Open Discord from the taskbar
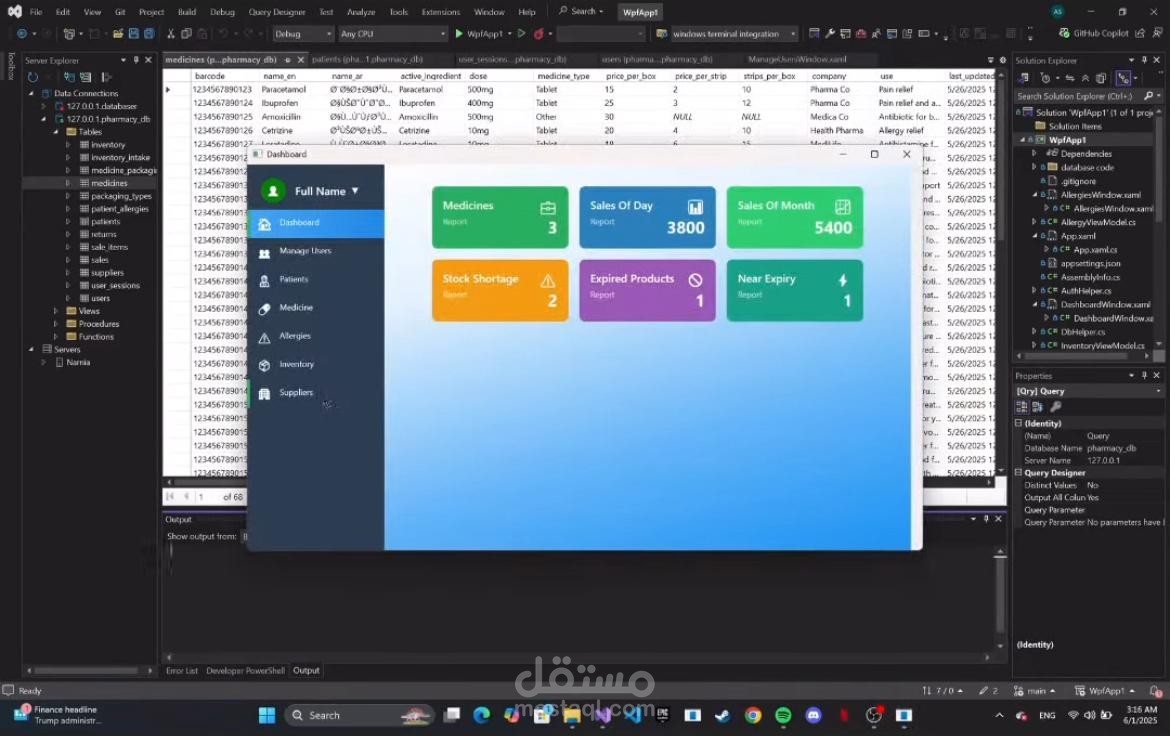The image size is (1170, 736). pyautogui.click(x=813, y=715)
